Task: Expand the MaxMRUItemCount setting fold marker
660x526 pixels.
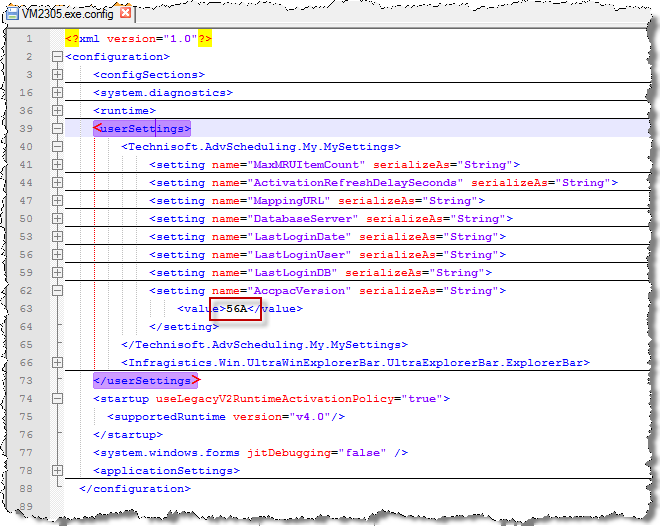Action: (x=57, y=165)
